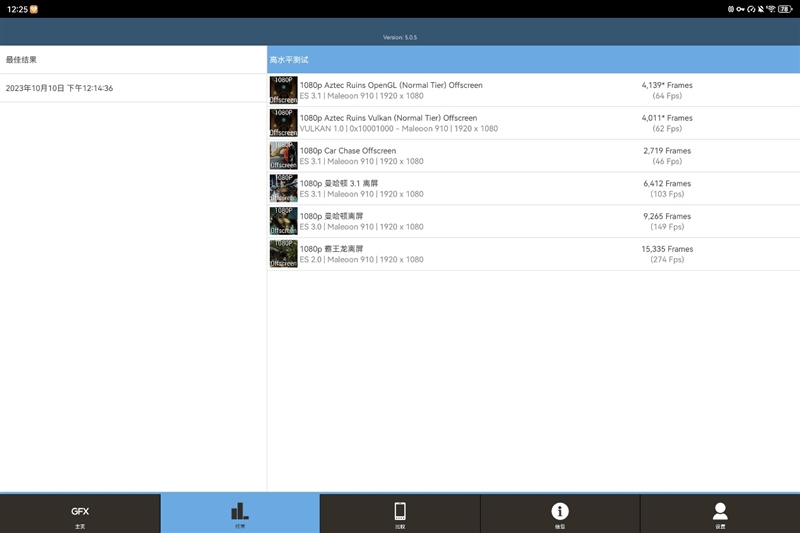The height and width of the screenshot is (533, 800).
Task: Tap the battery indicator in status bar
Action: click(x=785, y=9)
